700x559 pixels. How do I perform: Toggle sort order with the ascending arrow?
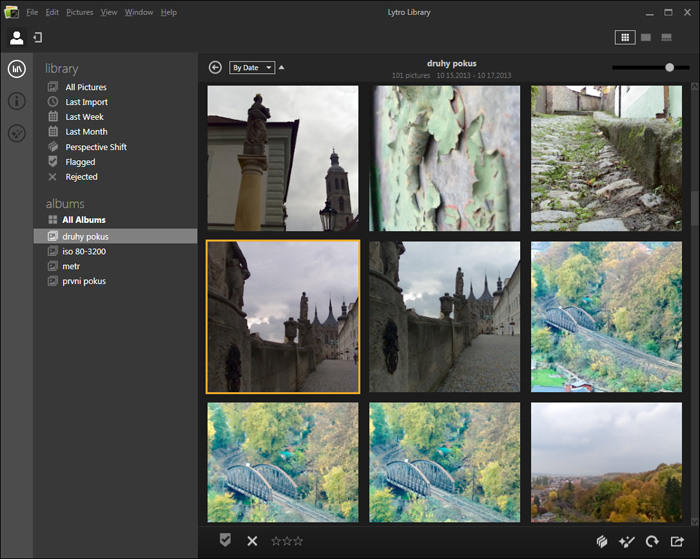(282, 68)
